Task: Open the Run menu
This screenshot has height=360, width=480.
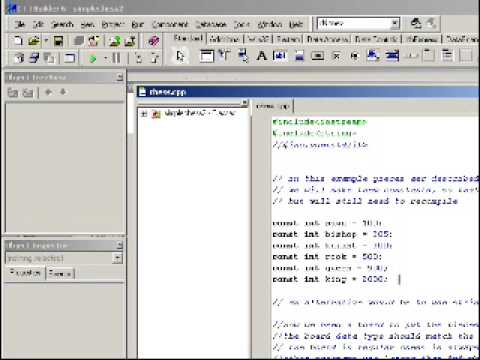Action: click(137, 24)
